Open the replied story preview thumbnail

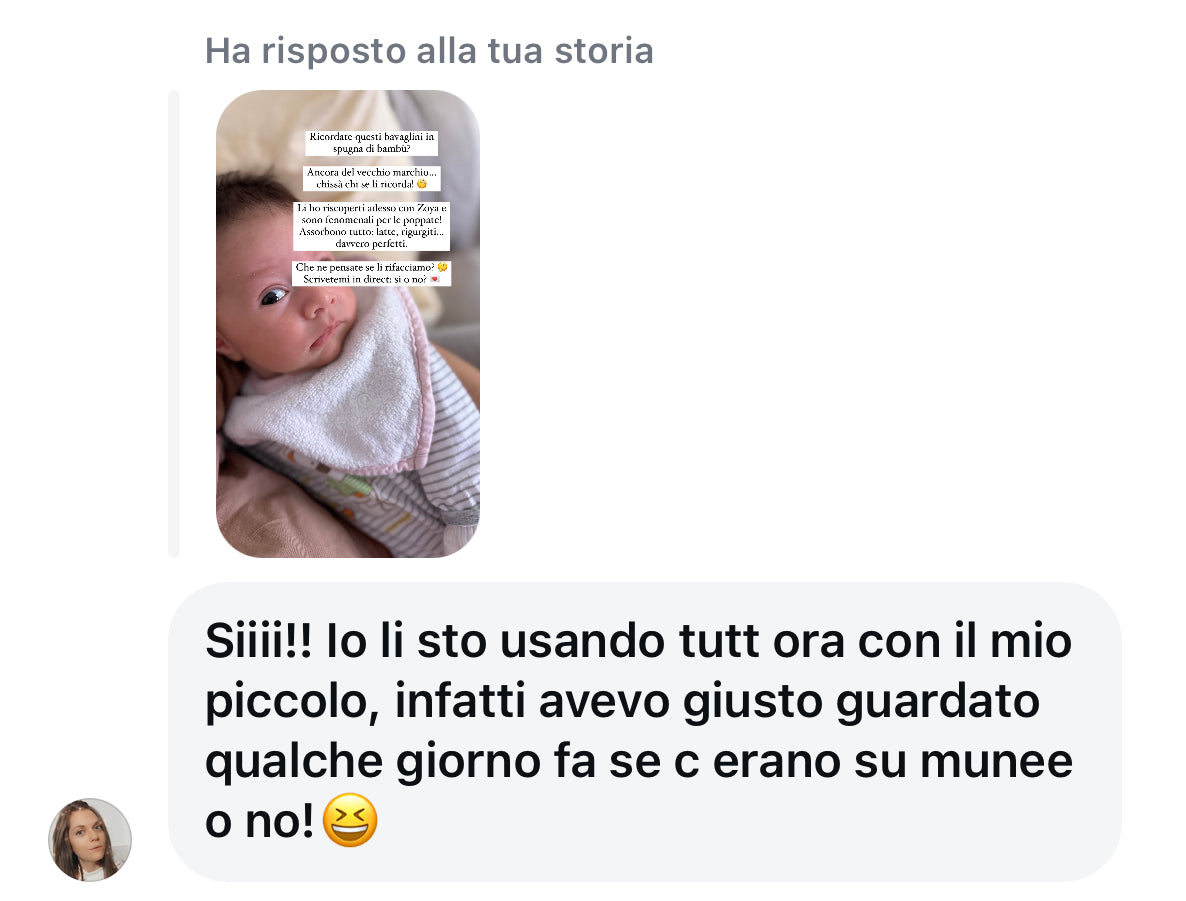[348, 324]
